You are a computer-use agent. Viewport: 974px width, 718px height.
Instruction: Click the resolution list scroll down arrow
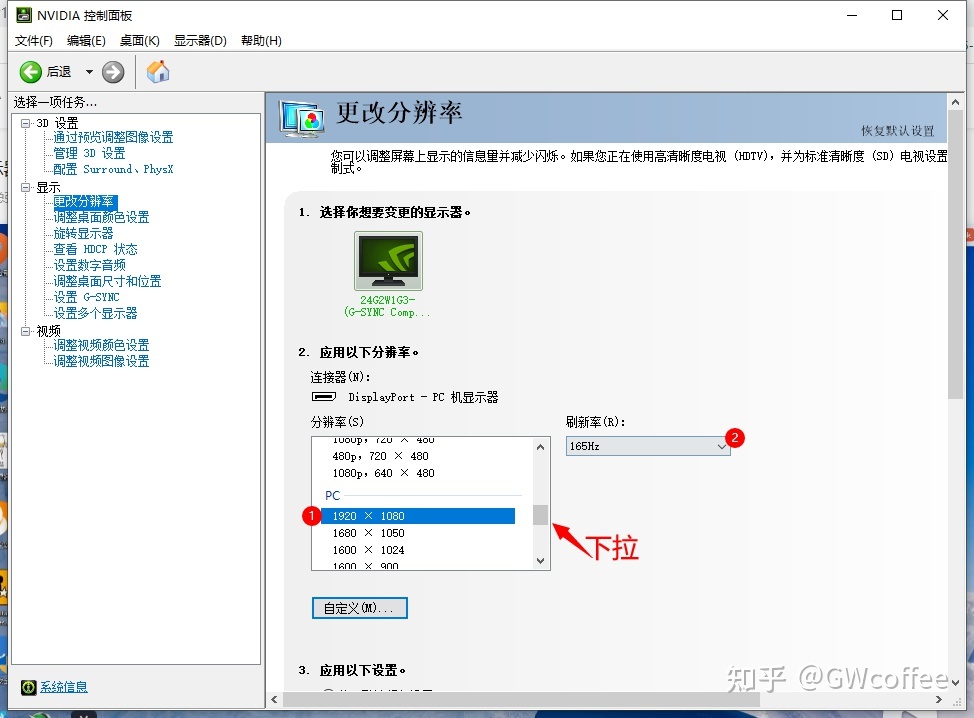540,560
